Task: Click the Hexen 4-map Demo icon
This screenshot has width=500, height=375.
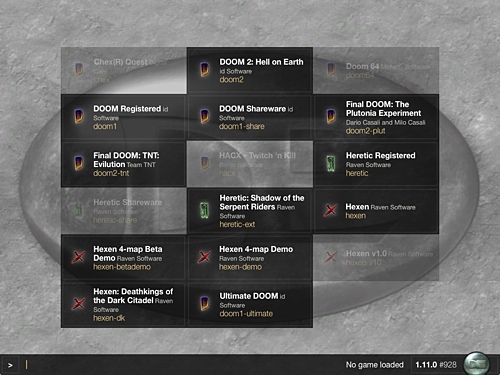Action: pos(205,257)
